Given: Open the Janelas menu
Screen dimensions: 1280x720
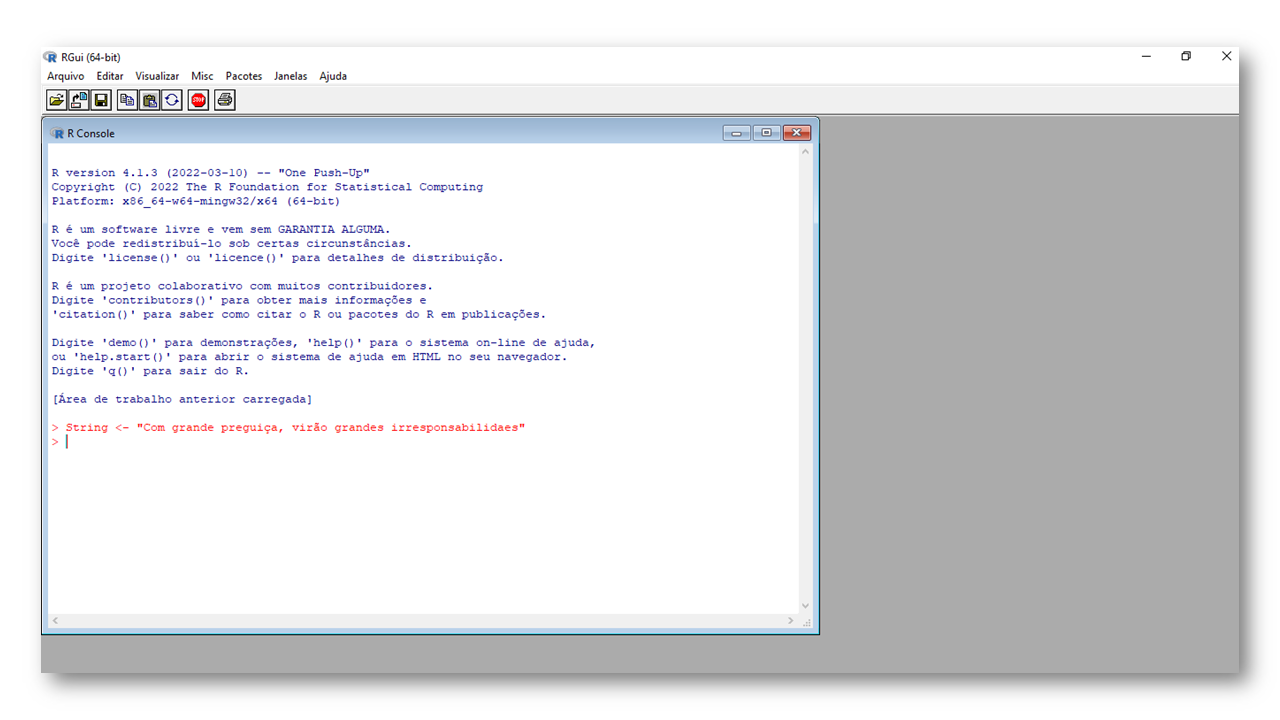Looking at the screenshot, I should coord(291,76).
